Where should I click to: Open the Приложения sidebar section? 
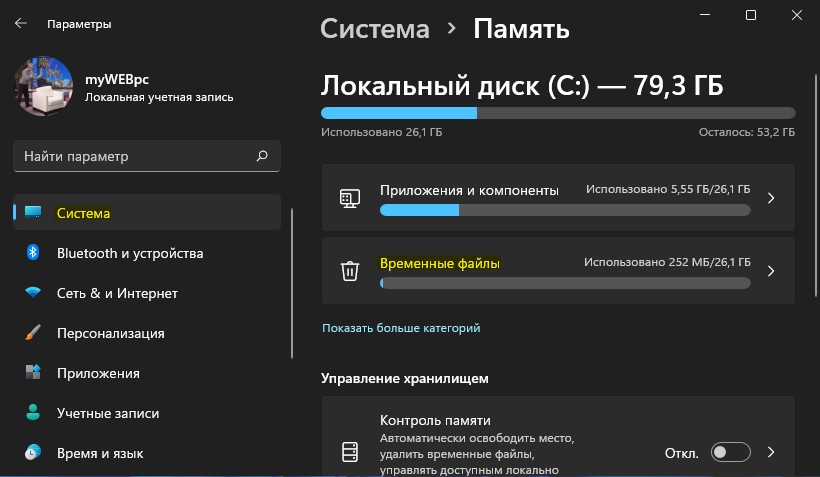click(147, 373)
